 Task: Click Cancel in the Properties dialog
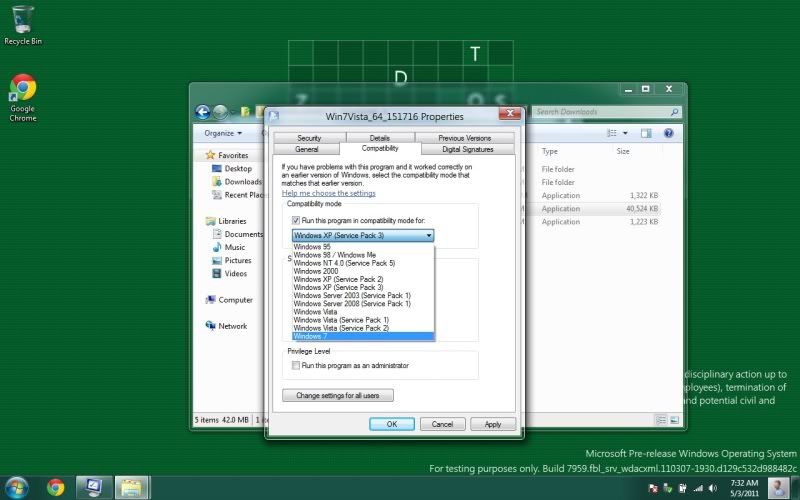[442, 424]
